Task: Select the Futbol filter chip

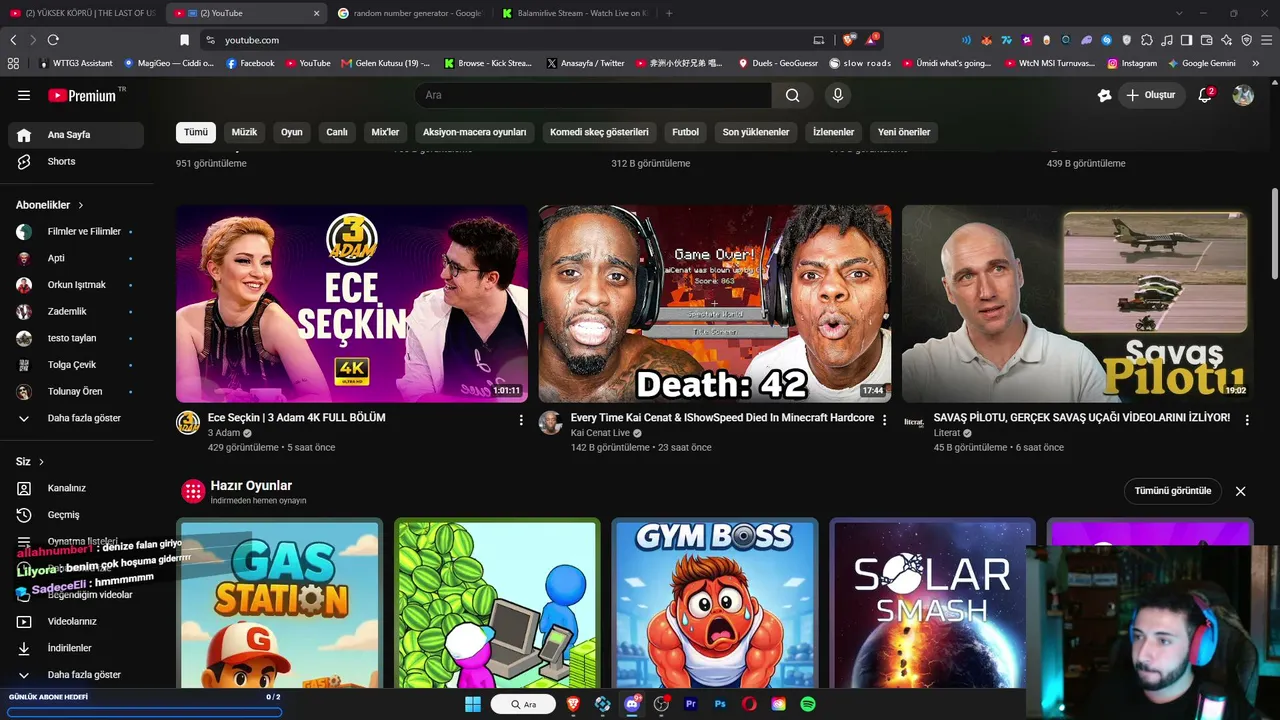Action: [686, 132]
